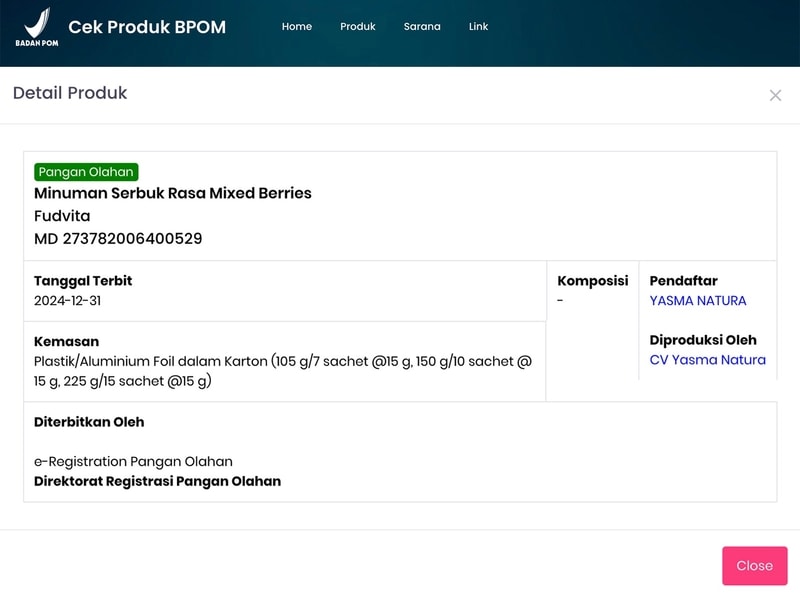
Task: Click the MD 273782006400529 registration number
Action: tap(118, 239)
